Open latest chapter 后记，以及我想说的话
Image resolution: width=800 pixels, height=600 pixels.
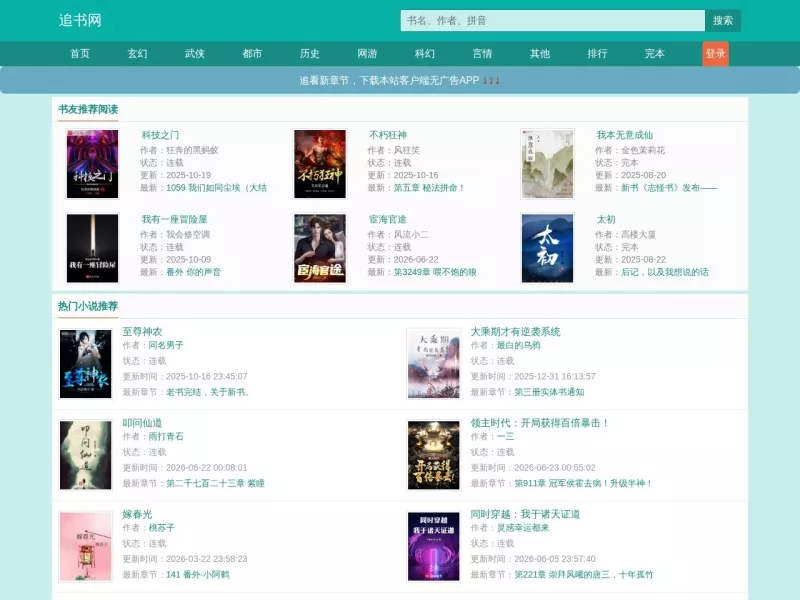pos(664,272)
